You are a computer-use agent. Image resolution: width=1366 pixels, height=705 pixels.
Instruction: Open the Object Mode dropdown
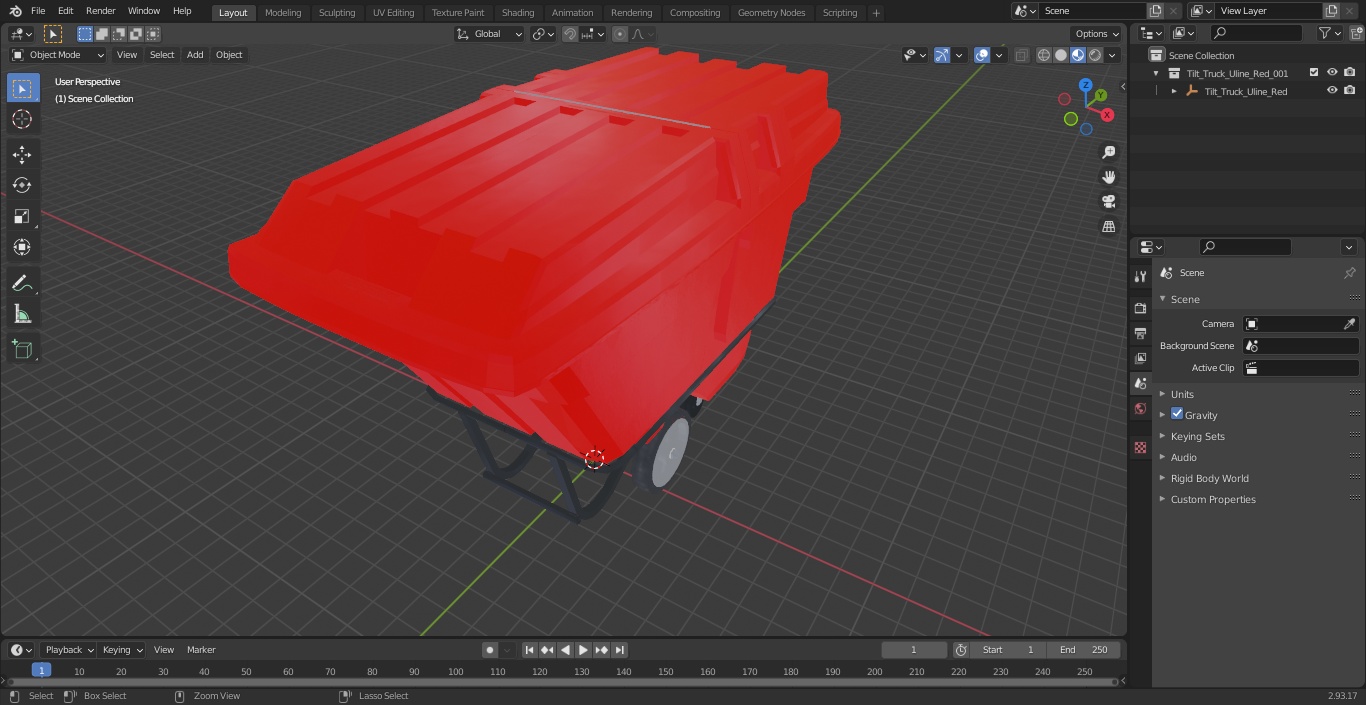pos(58,55)
